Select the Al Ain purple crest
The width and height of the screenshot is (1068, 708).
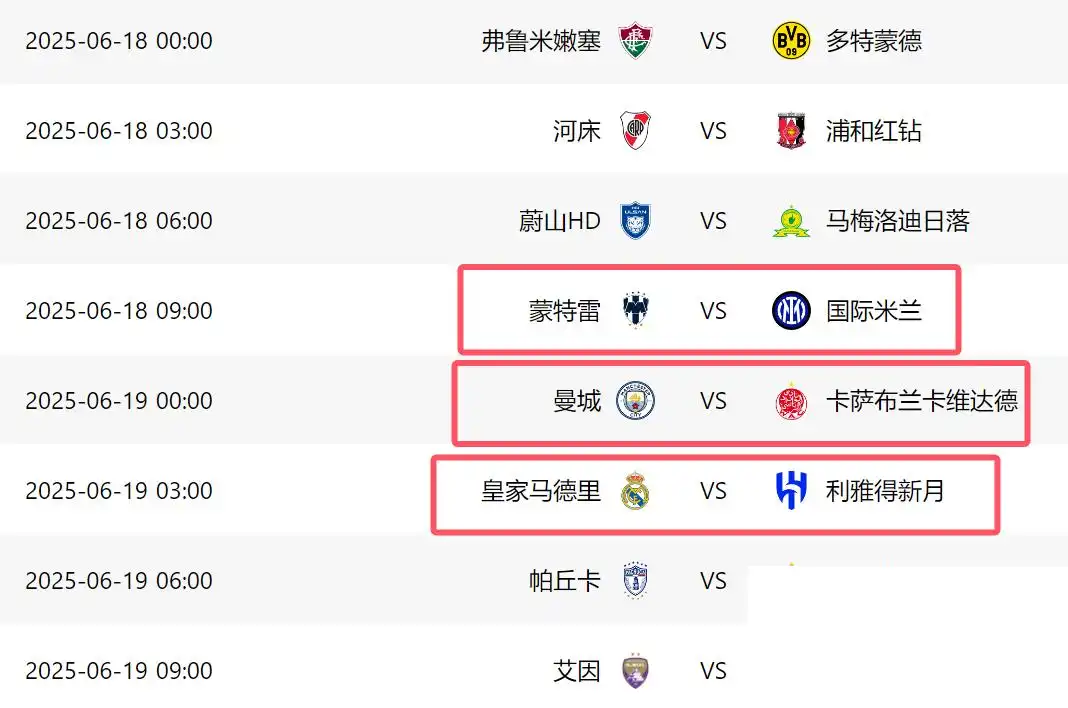(635, 671)
